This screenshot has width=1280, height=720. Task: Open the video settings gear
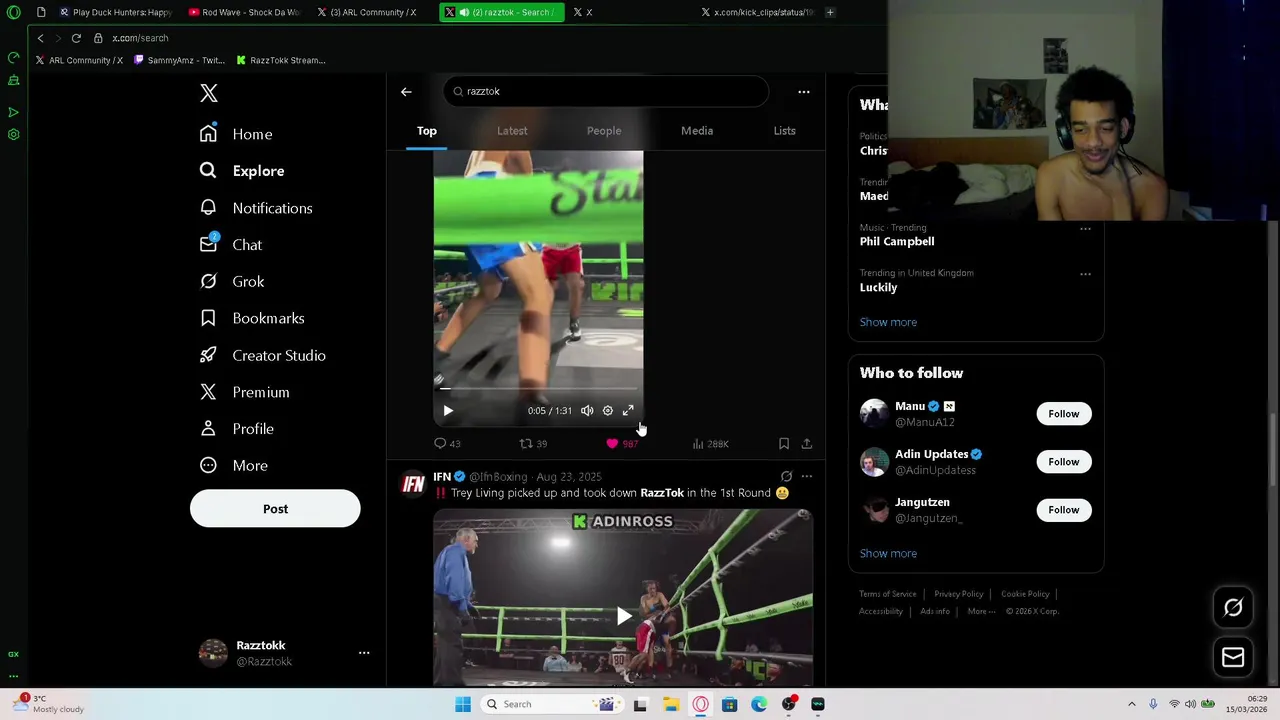[608, 411]
